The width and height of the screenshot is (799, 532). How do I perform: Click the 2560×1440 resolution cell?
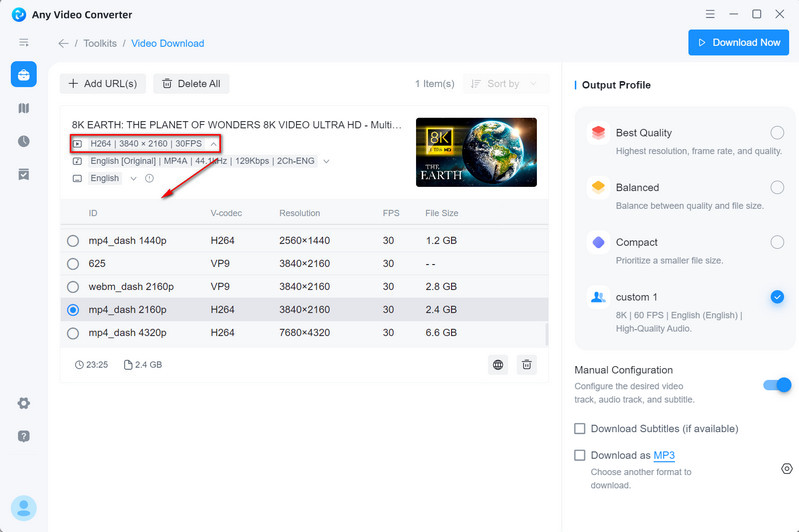pos(305,241)
